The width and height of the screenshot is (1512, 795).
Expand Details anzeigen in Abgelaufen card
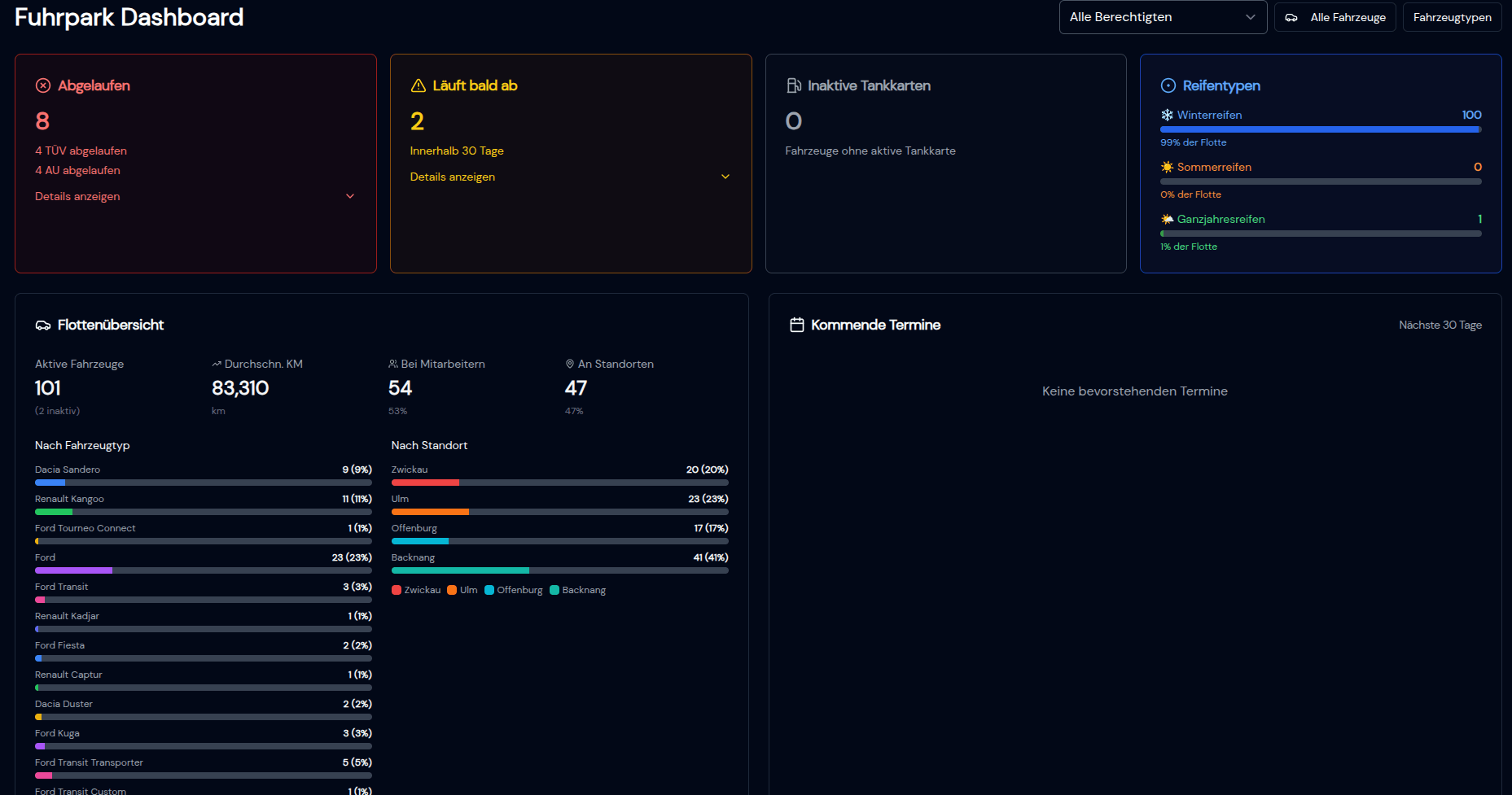click(x=195, y=196)
